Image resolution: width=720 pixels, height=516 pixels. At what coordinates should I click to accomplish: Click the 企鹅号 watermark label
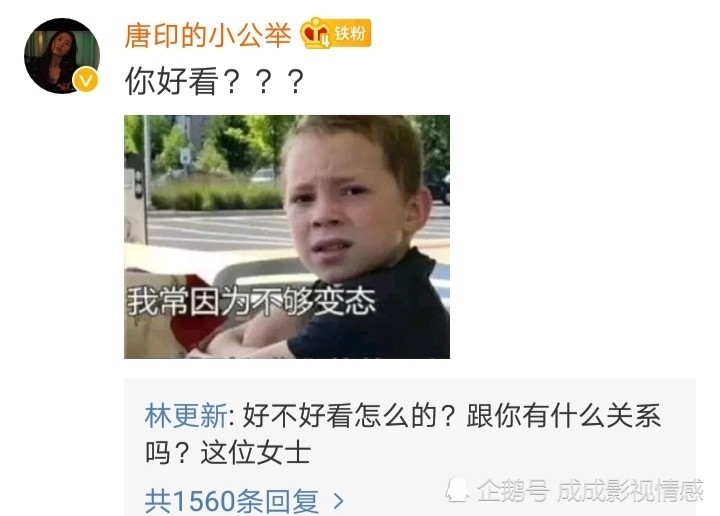pos(513,491)
